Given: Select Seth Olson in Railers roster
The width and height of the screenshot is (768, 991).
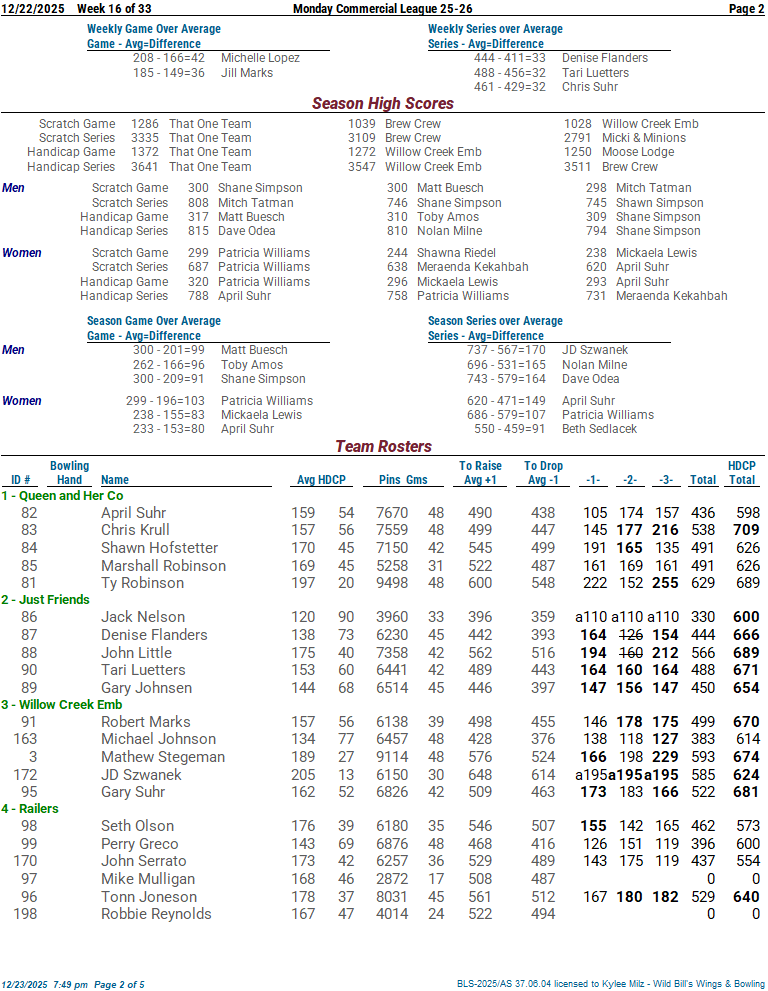Looking at the screenshot, I should click(x=137, y=827).
